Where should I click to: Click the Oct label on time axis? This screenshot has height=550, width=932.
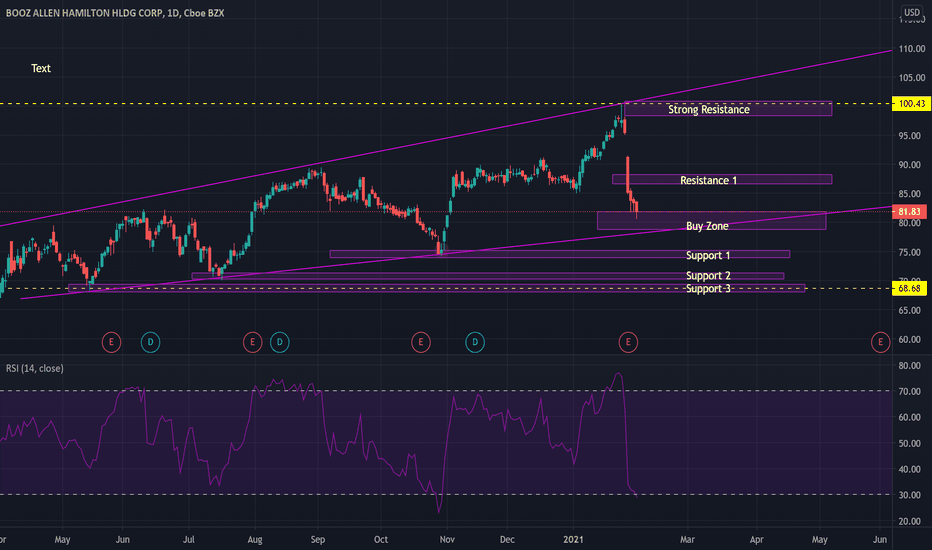click(x=381, y=540)
